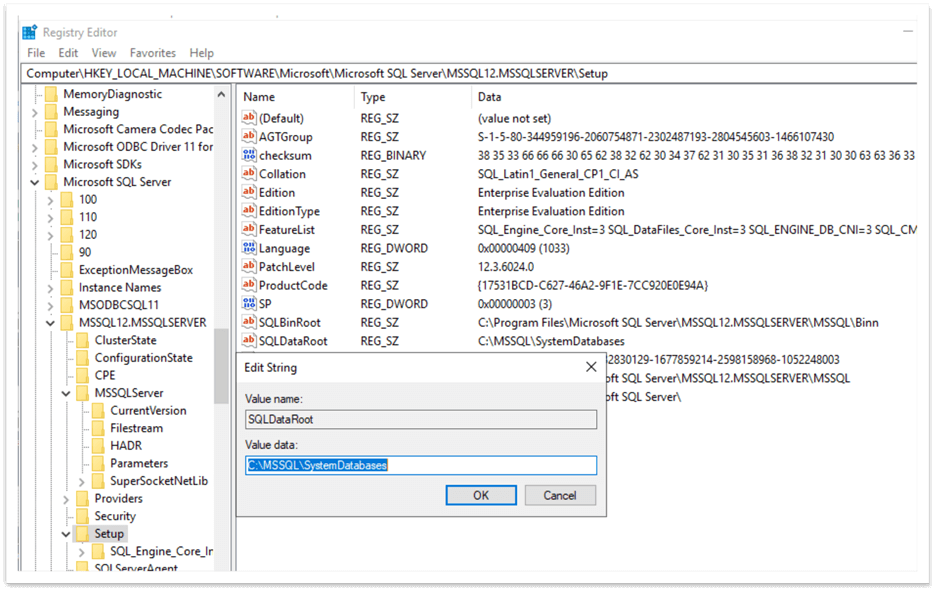This screenshot has height=592, width=937.
Task: Select the (Default) value string icon
Action: coord(249,118)
